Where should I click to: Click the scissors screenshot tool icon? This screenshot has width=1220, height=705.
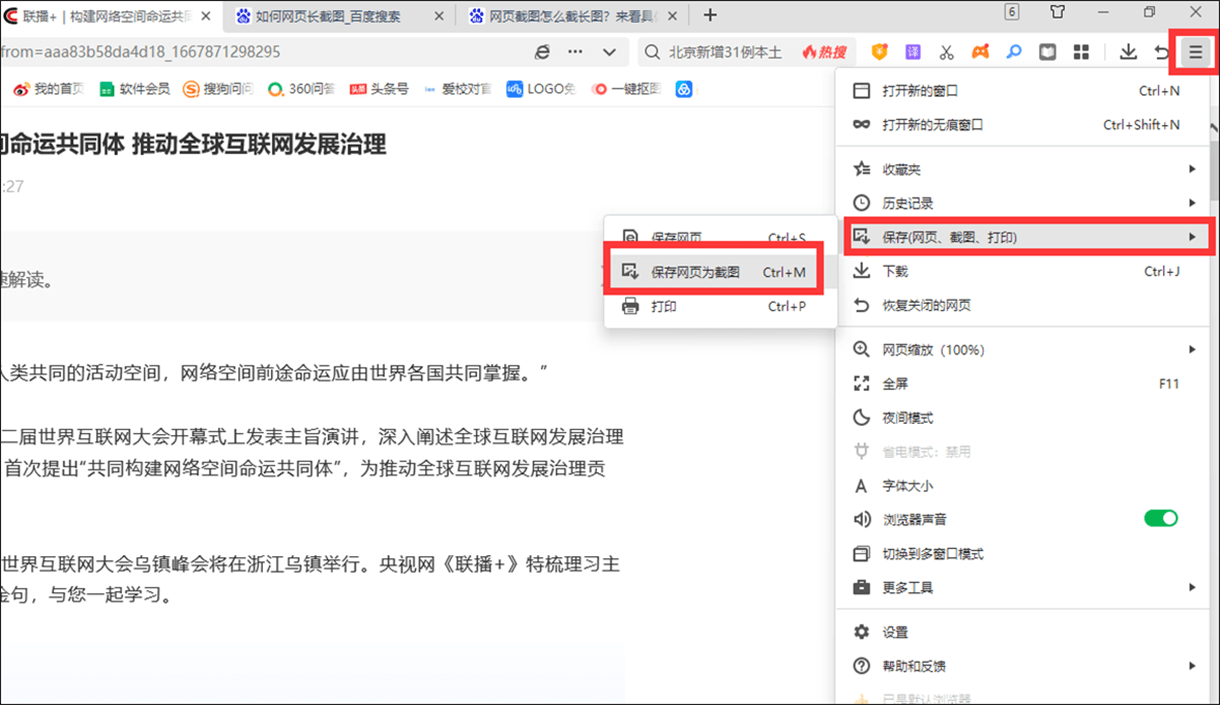tap(947, 52)
